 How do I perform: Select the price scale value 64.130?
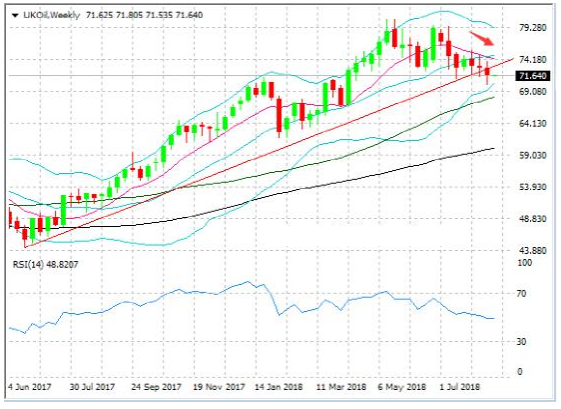(x=533, y=123)
